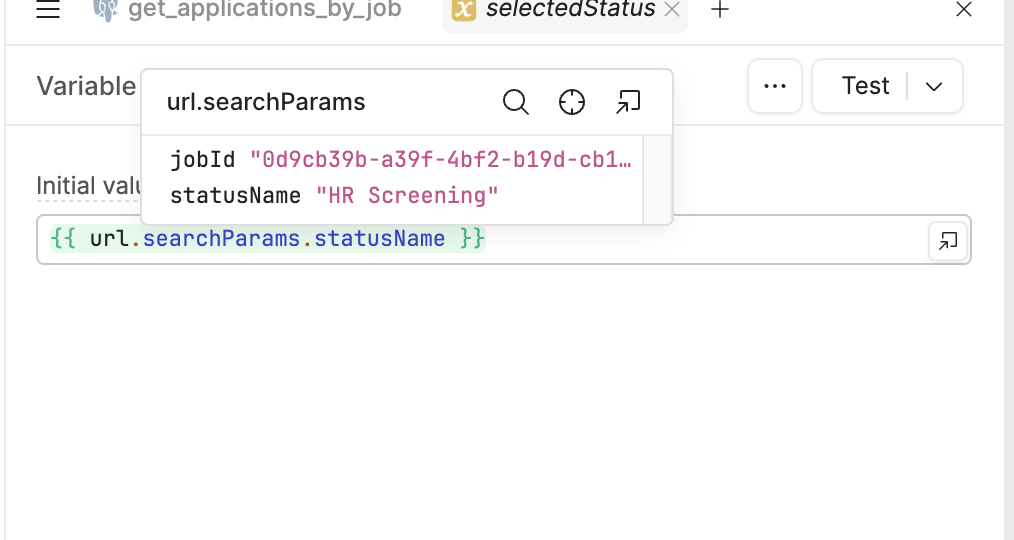Image resolution: width=1014 pixels, height=540 pixels.
Task: Click the Test button
Action: [865, 86]
